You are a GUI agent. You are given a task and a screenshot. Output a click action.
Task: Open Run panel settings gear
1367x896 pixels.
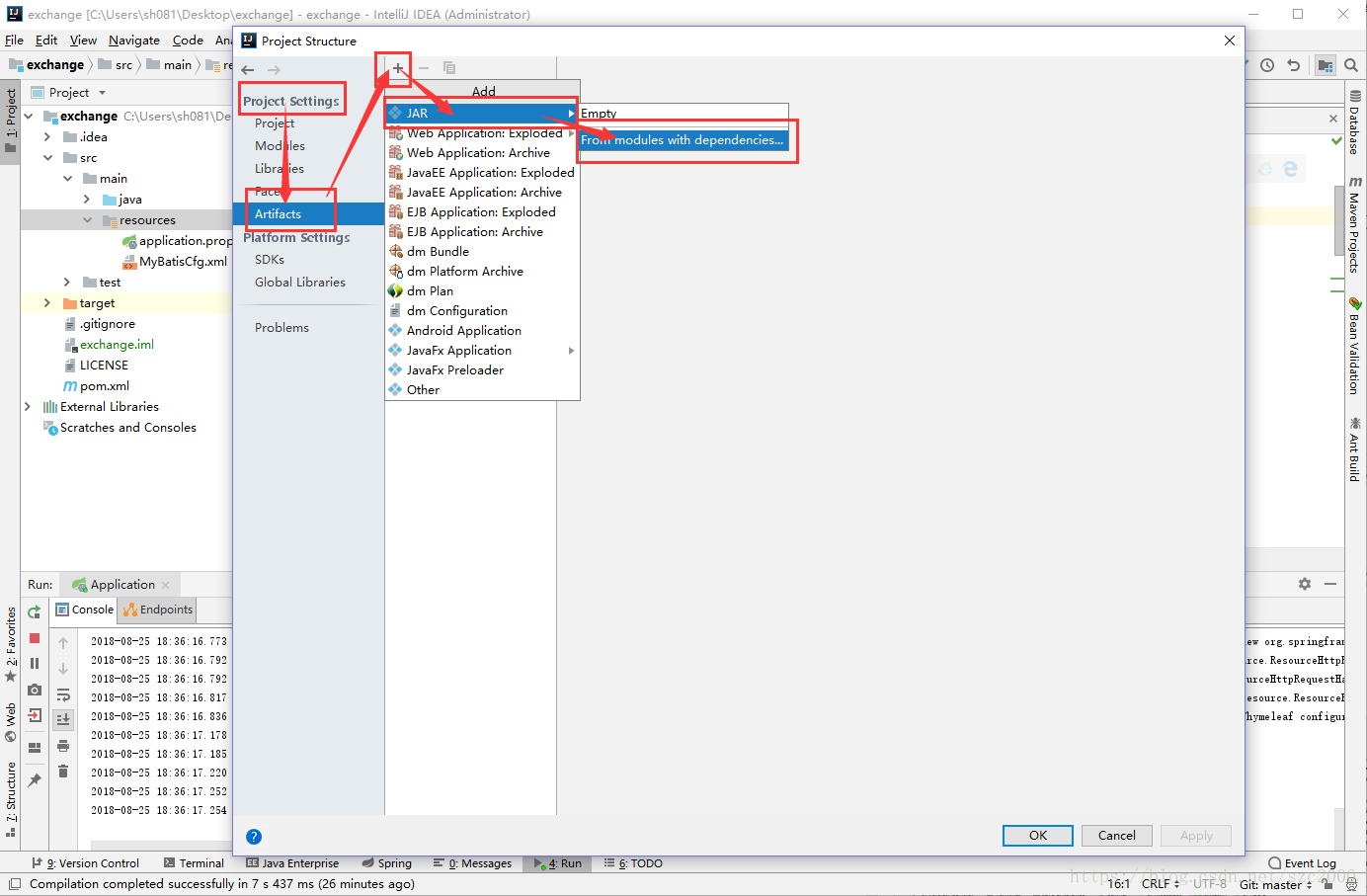coord(1305,584)
